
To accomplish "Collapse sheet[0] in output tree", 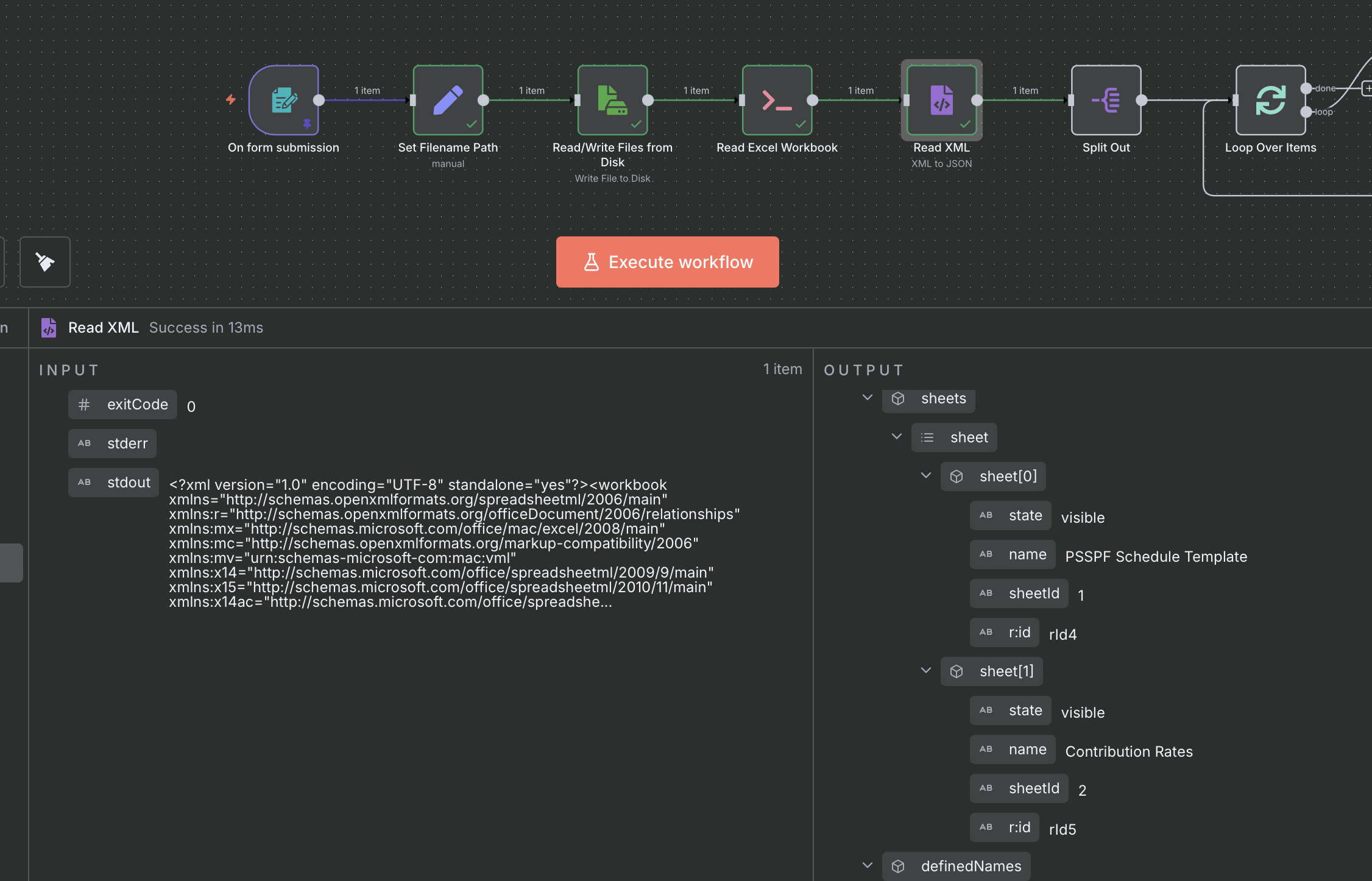I will tap(926, 476).
